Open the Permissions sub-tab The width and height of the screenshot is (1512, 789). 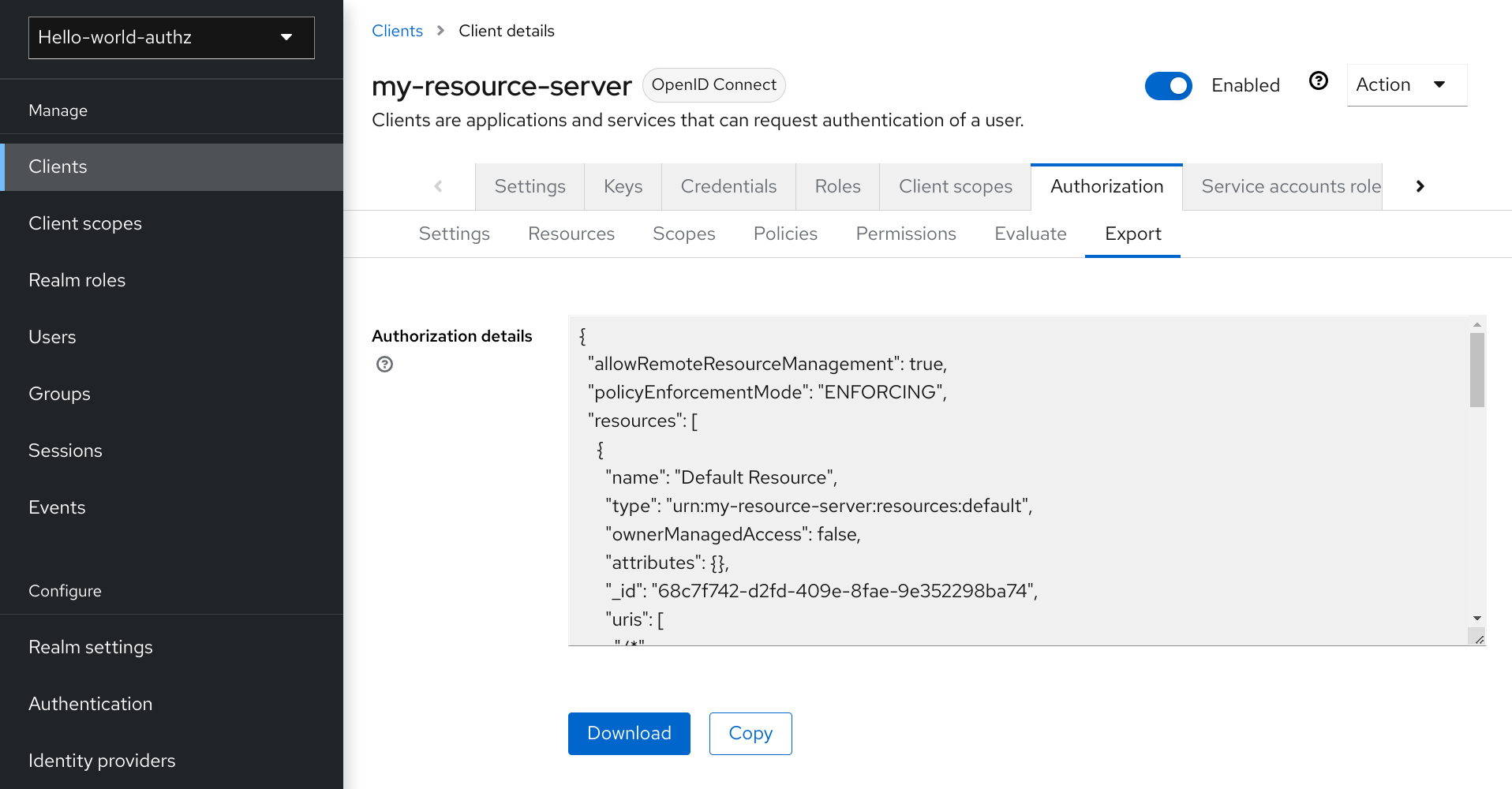coord(905,234)
